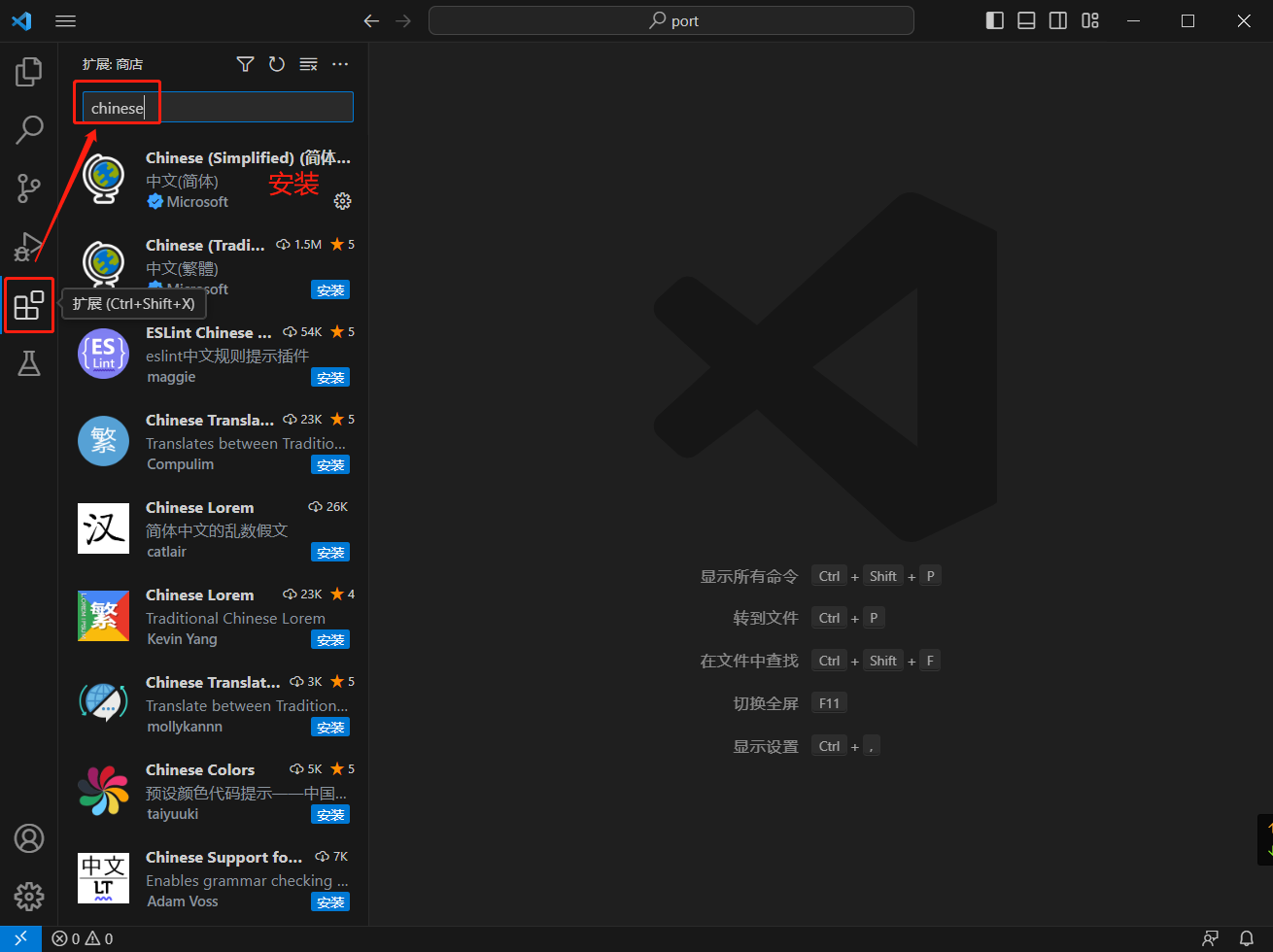
Task: Install Chinese Lorem by catlair
Action: tap(330, 553)
